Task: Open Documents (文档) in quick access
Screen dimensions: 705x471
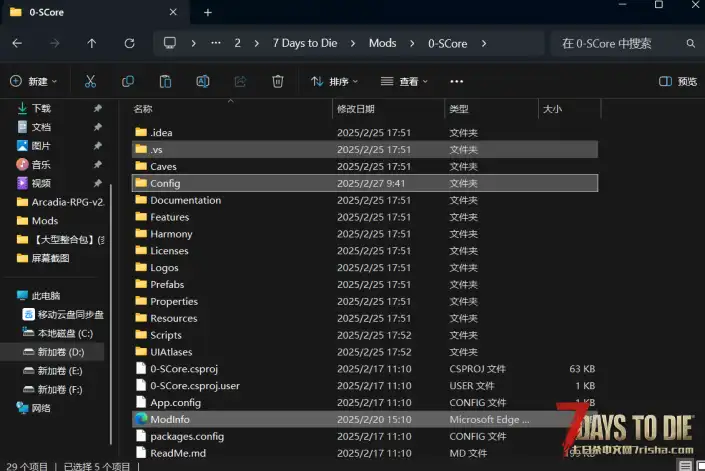Action: [x=41, y=127]
